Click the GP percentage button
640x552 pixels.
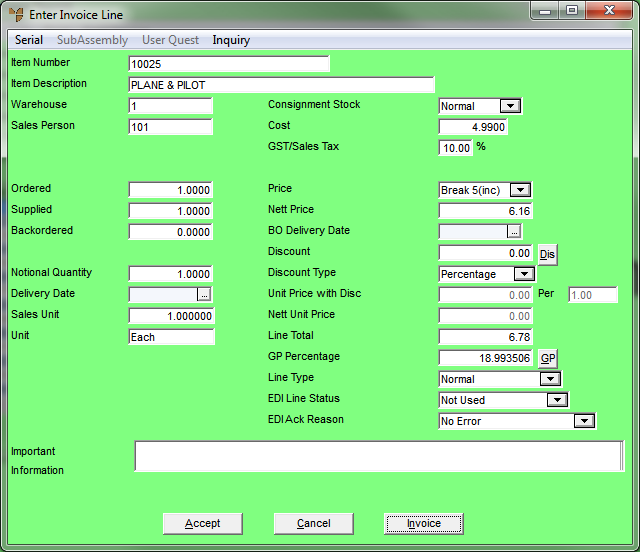click(x=547, y=358)
